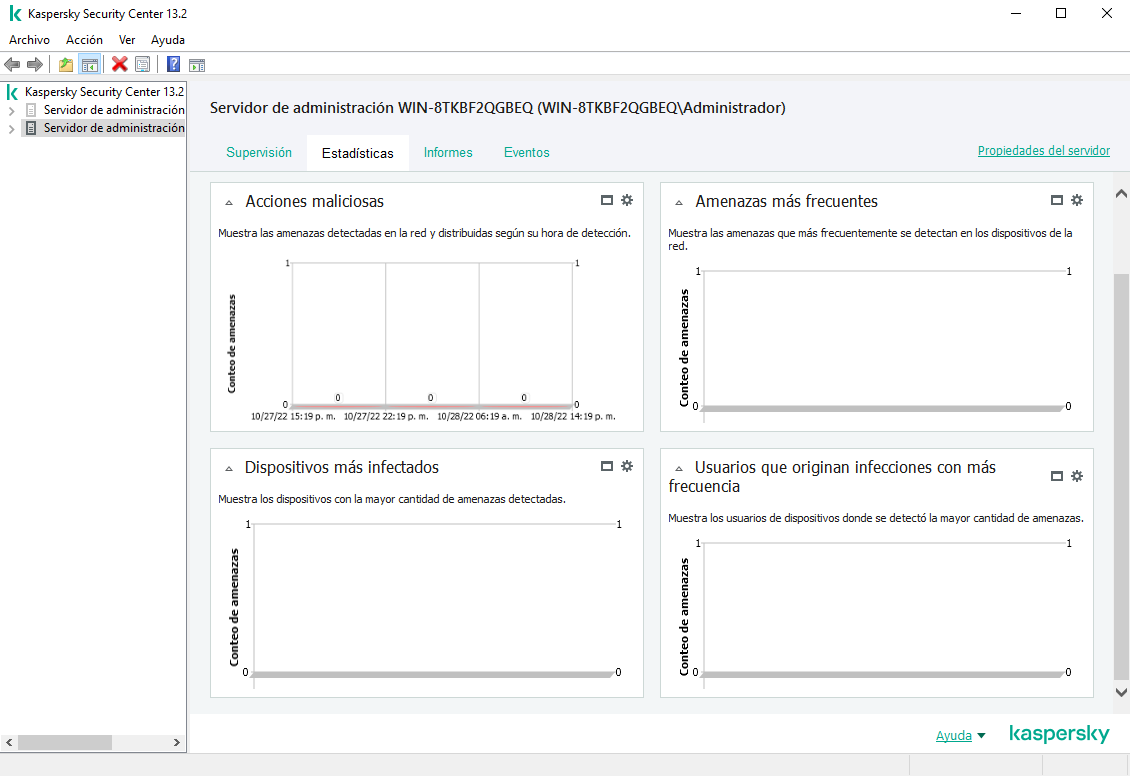The height and width of the screenshot is (776, 1130).
Task: Click the 10/27/22 15:19 p. m. axis label
Action: [x=293, y=416]
